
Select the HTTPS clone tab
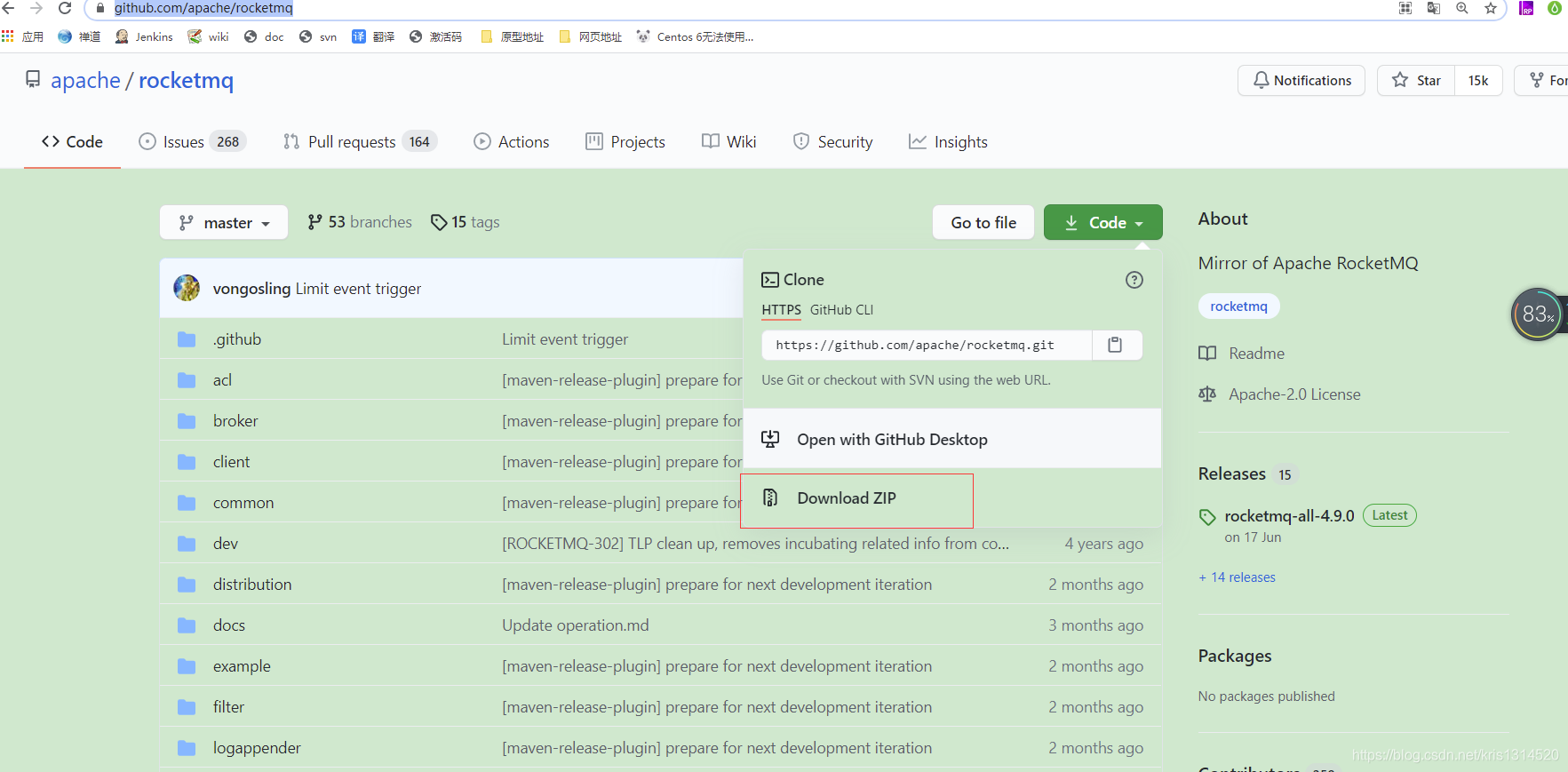point(781,310)
